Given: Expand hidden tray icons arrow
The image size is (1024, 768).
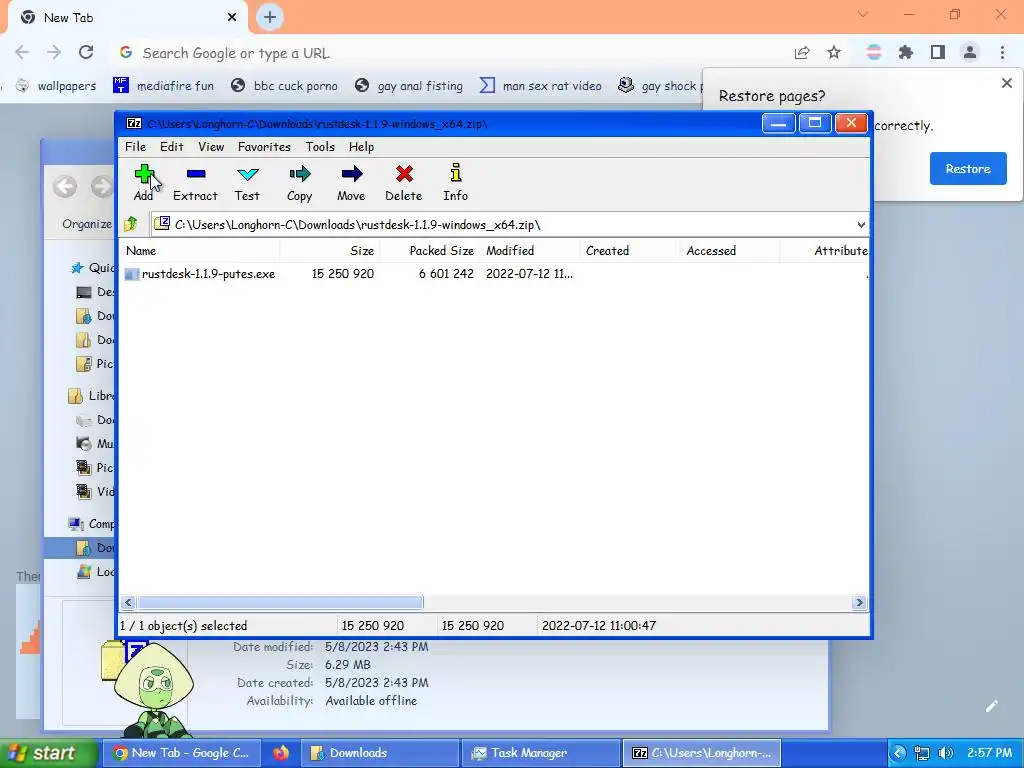Looking at the screenshot, I should click(899, 753).
